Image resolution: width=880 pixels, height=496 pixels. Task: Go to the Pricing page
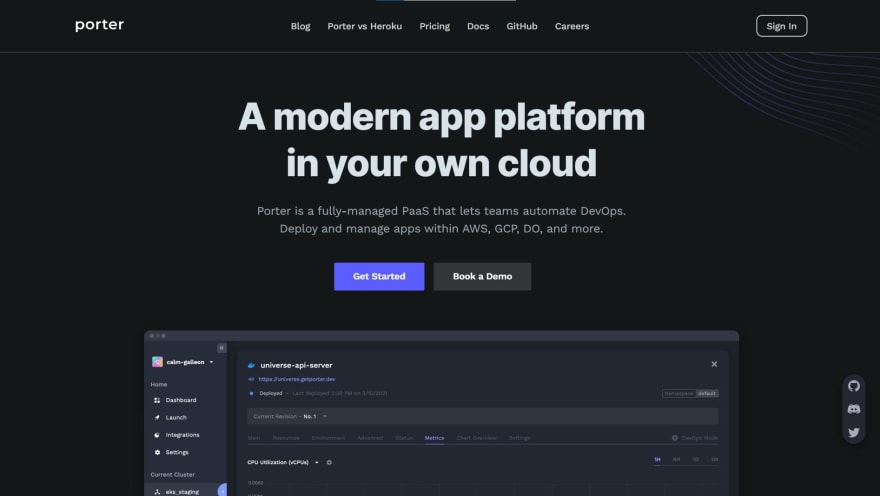(434, 26)
